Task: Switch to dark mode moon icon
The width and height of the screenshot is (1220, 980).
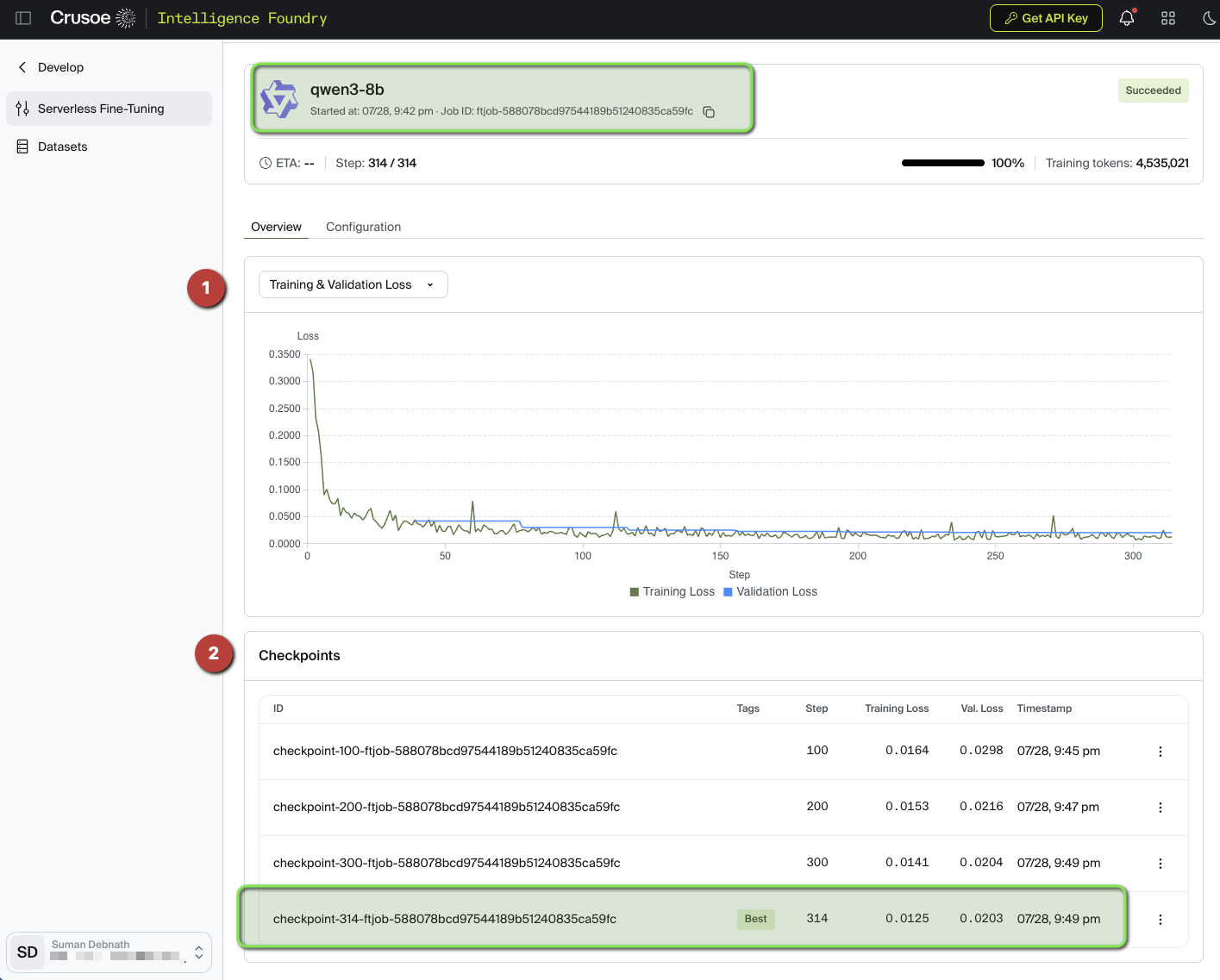Action: point(1210,18)
